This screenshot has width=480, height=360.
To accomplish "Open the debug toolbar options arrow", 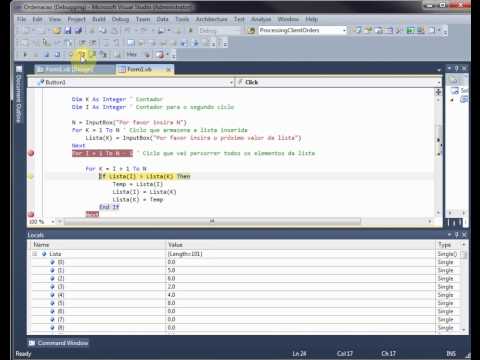I will 174,55.
